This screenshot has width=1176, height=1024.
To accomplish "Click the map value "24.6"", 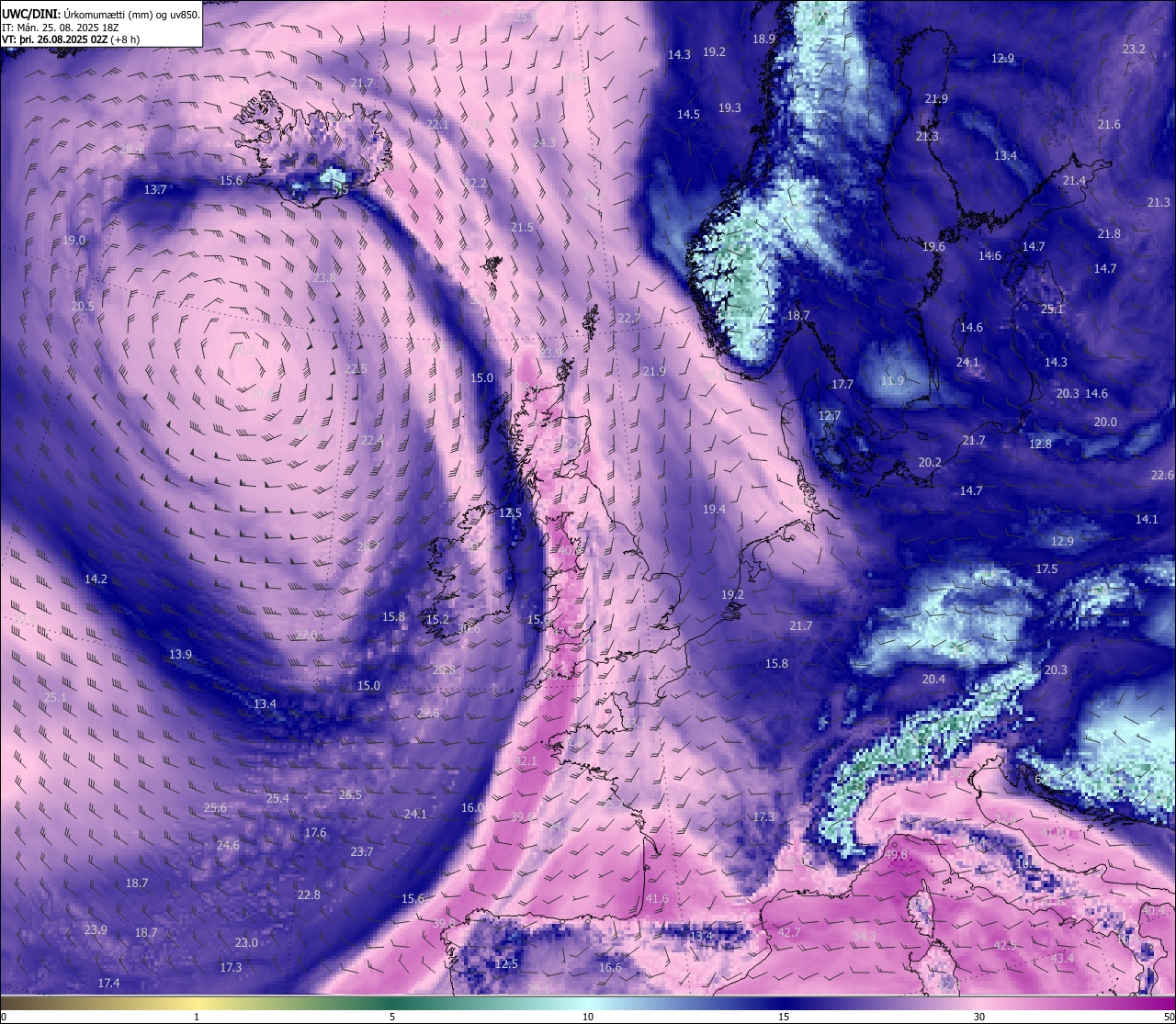I will pos(228,845).
